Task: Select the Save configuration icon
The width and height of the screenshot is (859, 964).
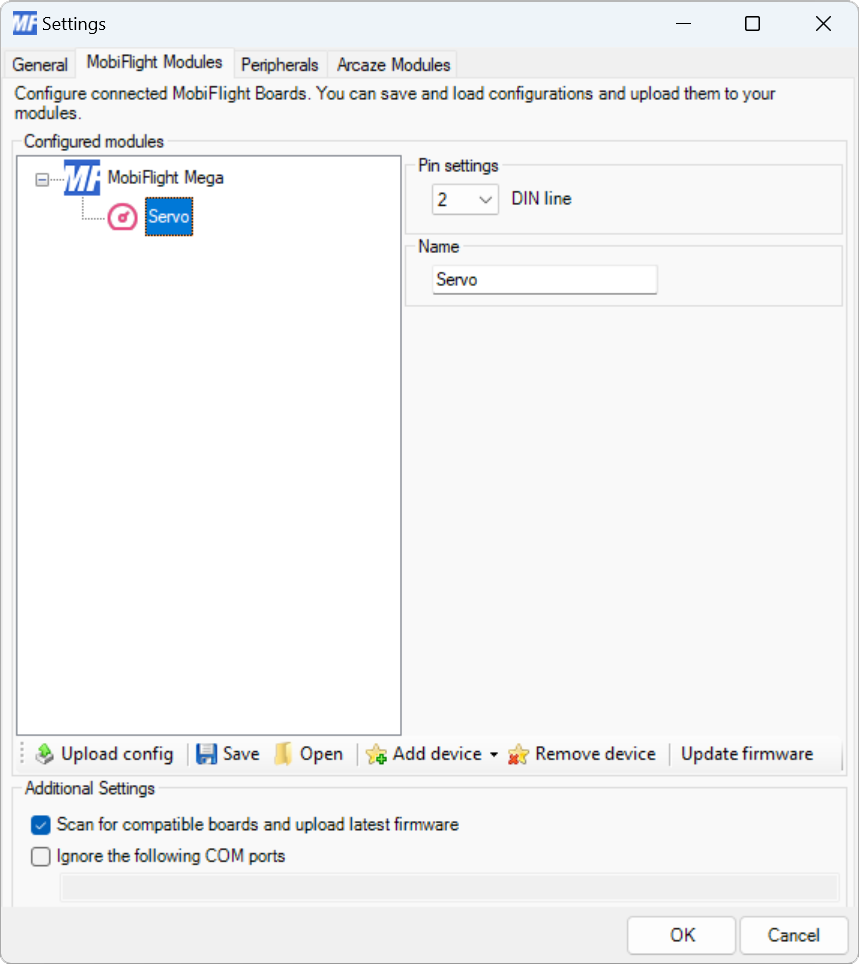Action: pos(206,754)
